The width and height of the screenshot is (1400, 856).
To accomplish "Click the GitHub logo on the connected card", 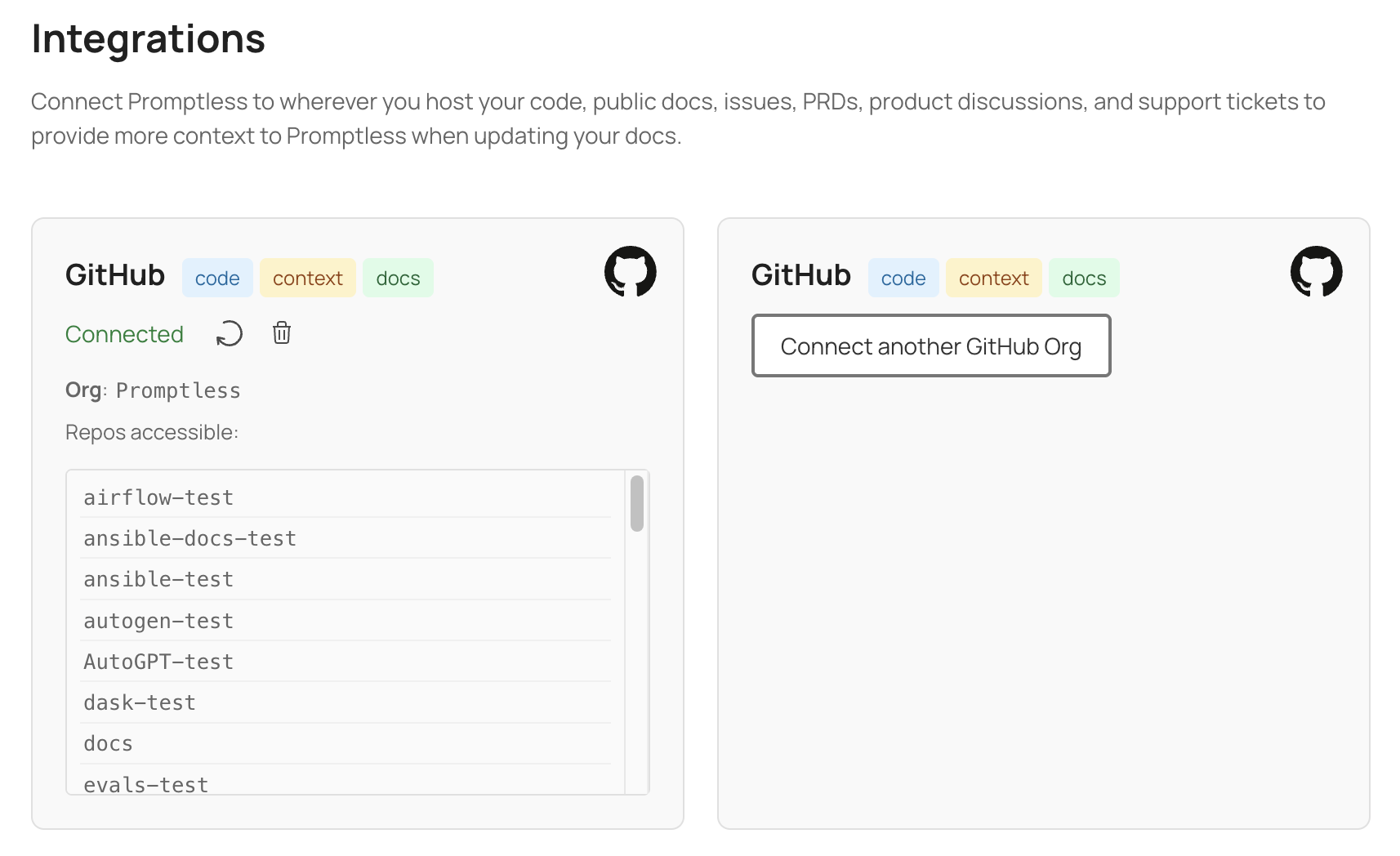I will click(x=630, y=271).
